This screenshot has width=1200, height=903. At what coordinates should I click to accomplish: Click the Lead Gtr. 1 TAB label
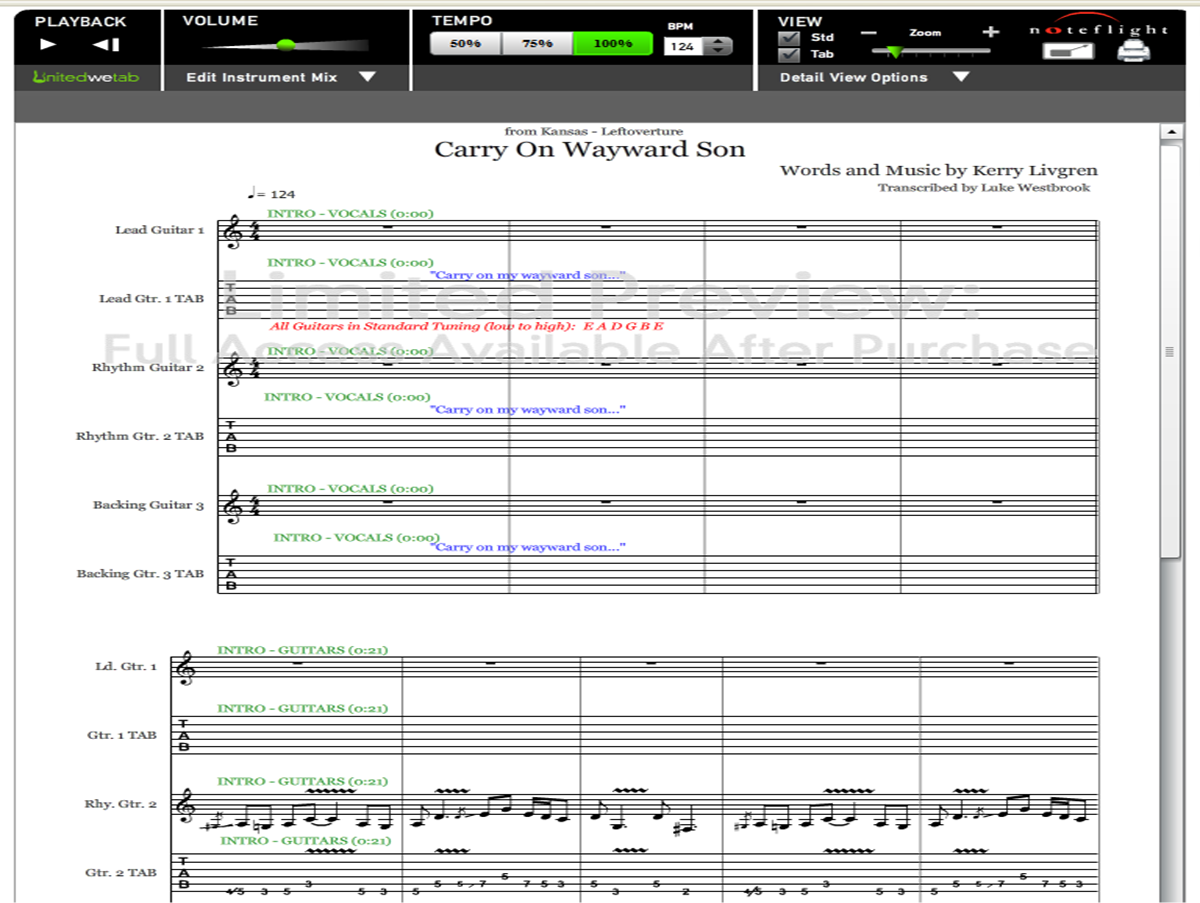(x=152, y=299)
